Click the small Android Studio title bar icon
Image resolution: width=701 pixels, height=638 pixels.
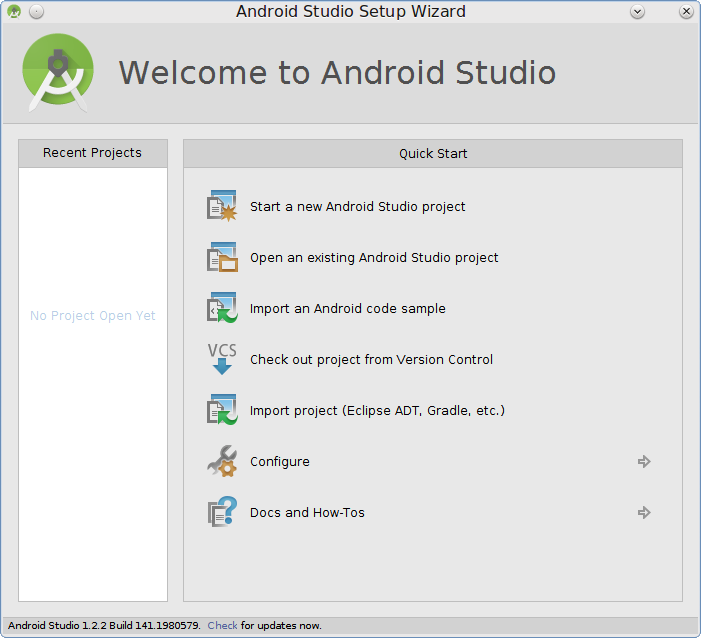(x=14, y=11)
